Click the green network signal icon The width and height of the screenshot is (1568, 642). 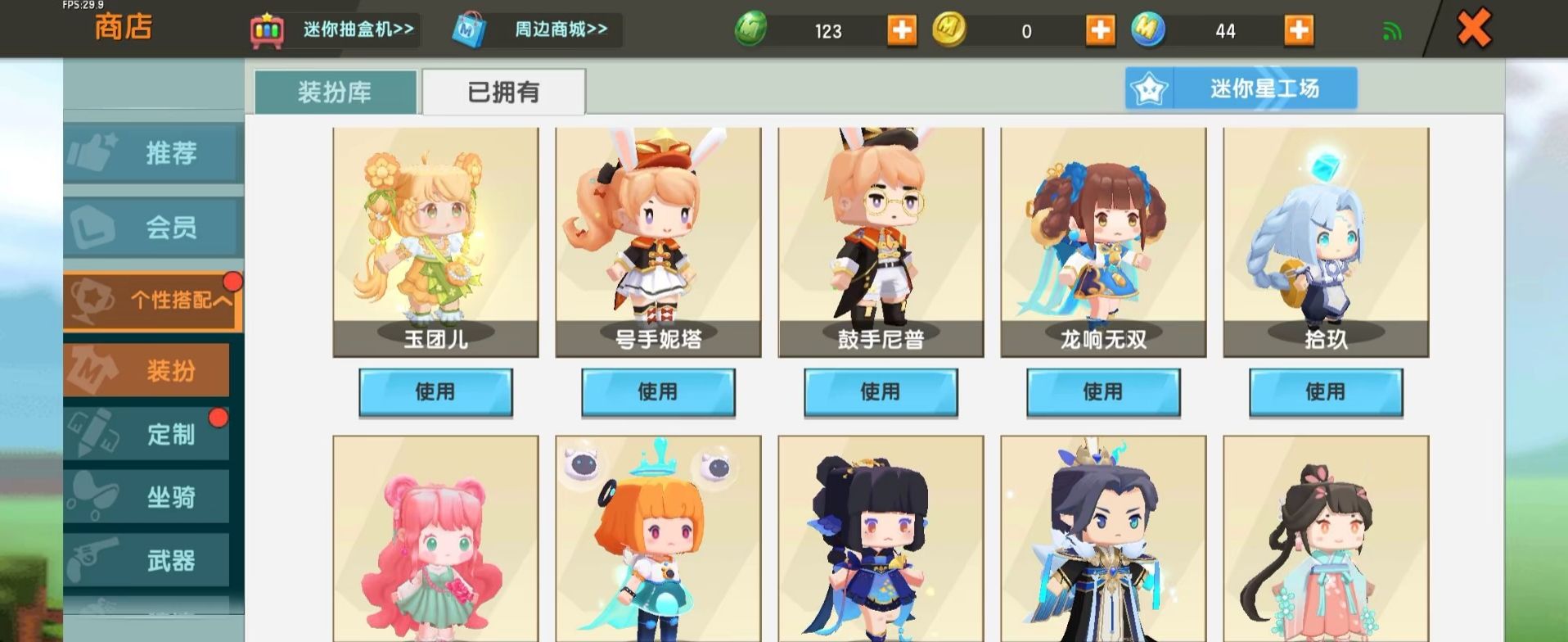tap(1391, 32)
